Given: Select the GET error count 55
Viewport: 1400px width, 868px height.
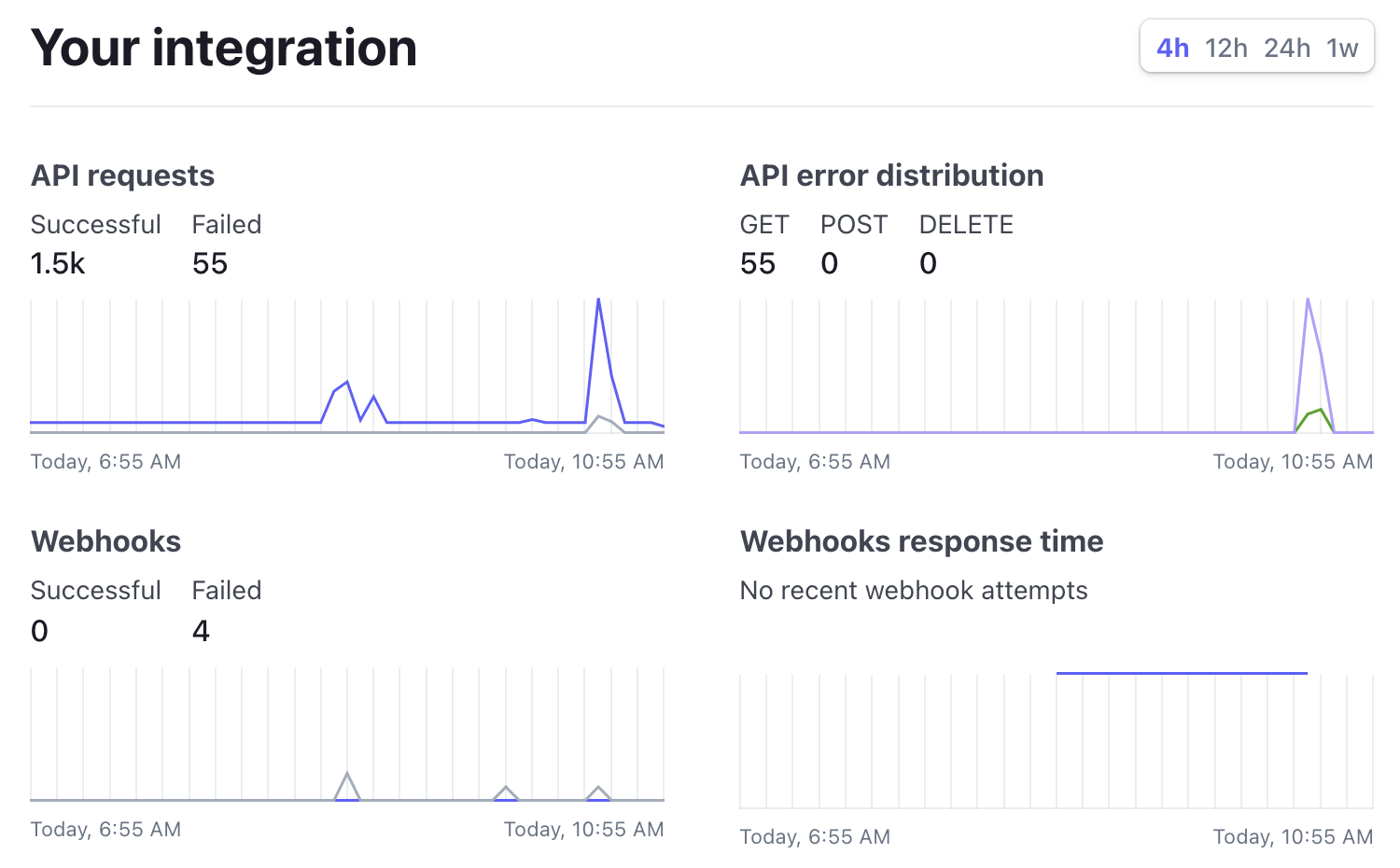Looking at the screenshot, I should [759, 263].
